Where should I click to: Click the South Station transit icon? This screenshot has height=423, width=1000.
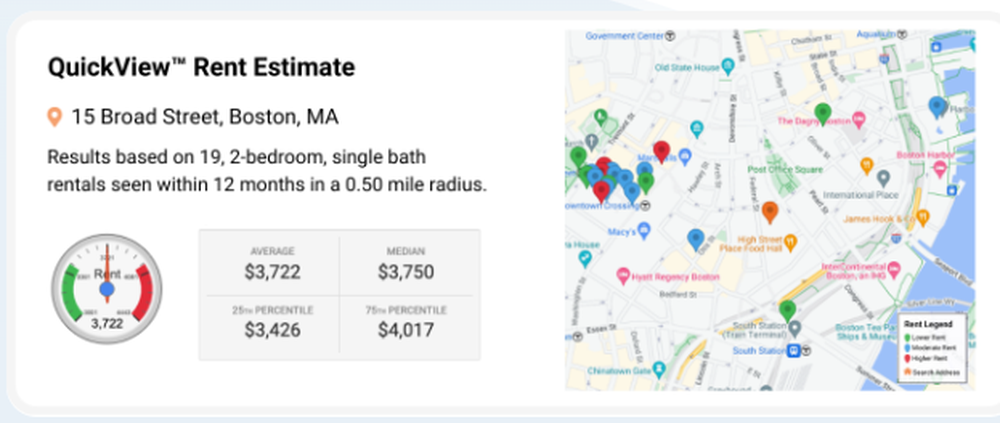coord(794,350)
